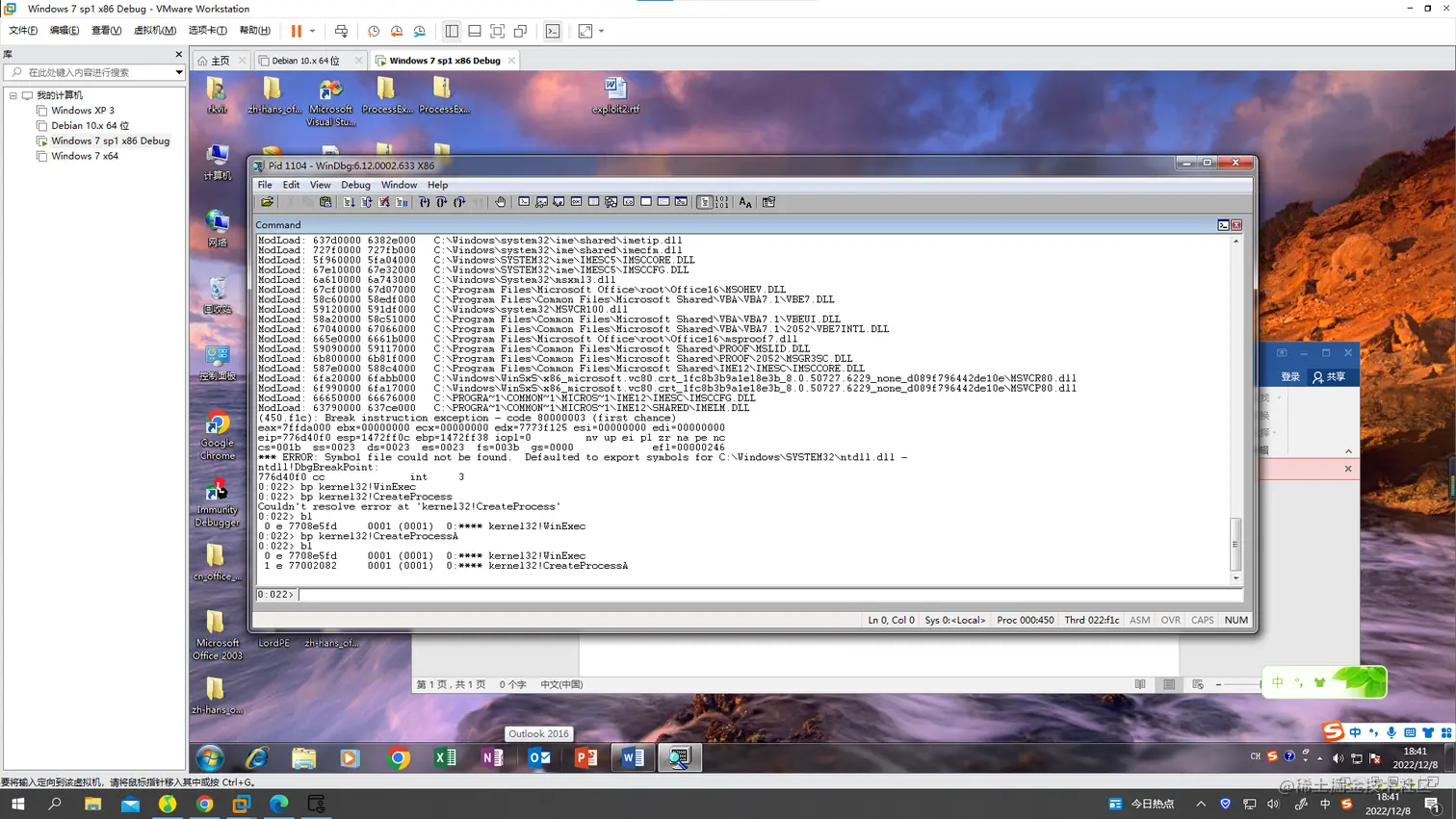The width and height of the screenshot is (1456, 819).
Task: Open the stretch guest dropdown arrow
Action: coord(602,32)
